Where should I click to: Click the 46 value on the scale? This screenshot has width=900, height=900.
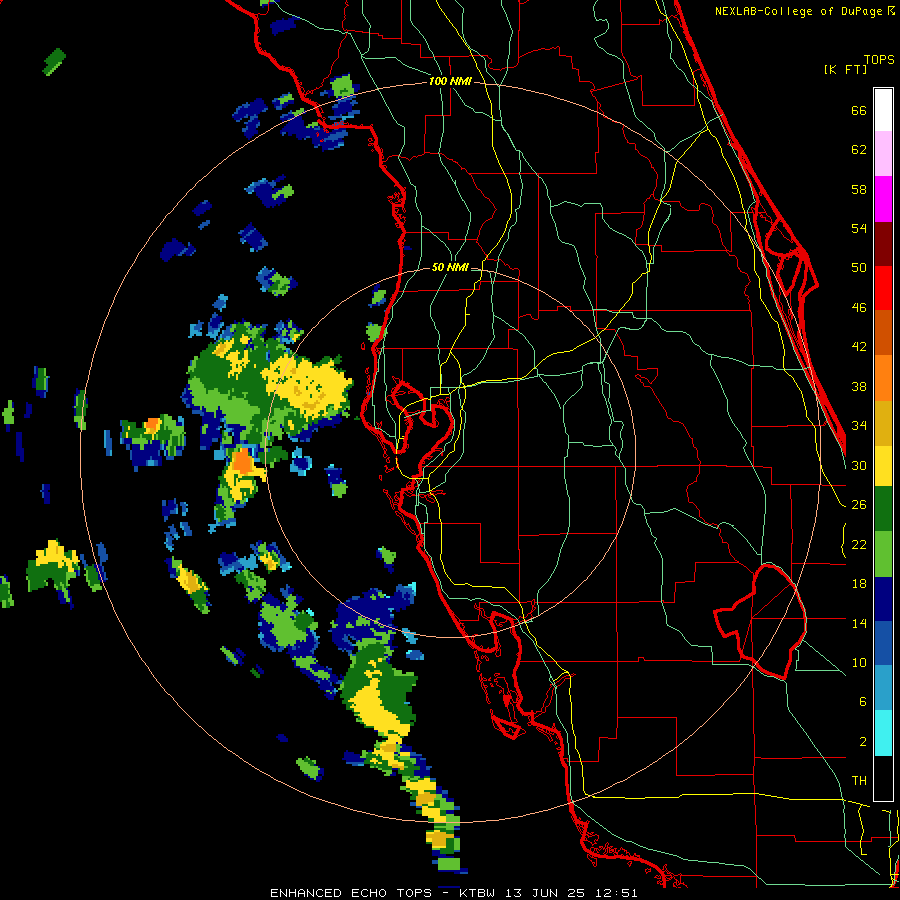click(x=859, y=308)
